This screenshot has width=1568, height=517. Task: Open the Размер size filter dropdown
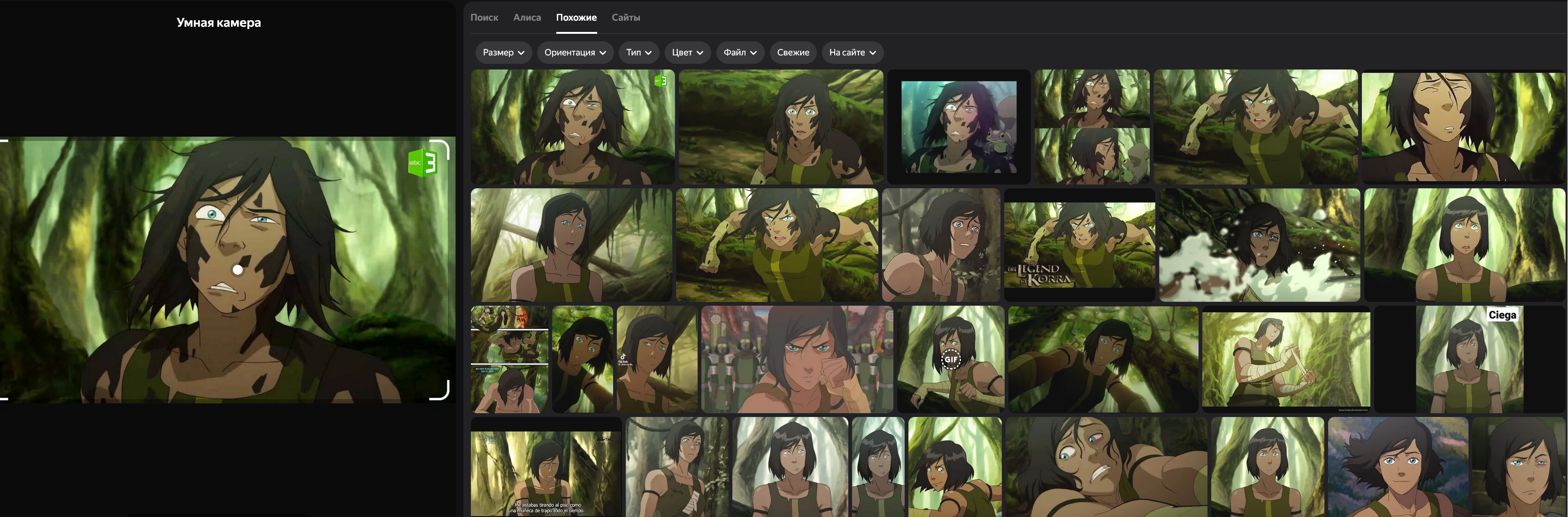pos(503,53)
